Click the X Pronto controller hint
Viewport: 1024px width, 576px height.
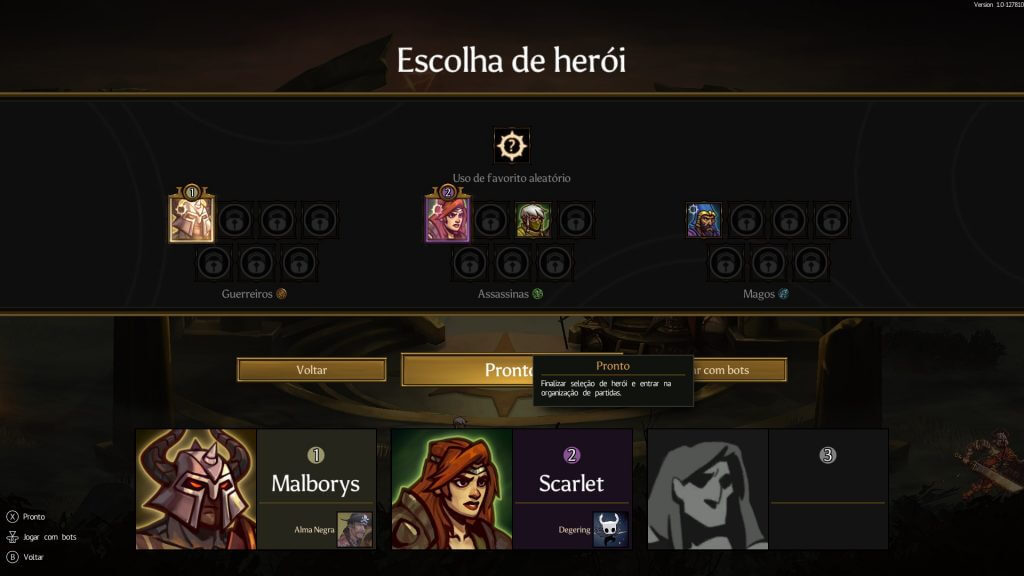[26, 517]
